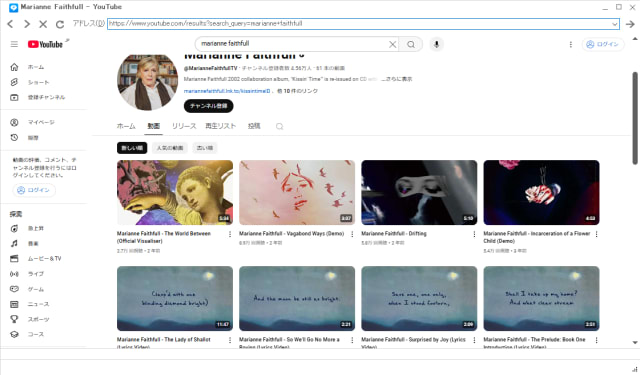Open Surprised by Joy video thumbnail
Viewport: 640px width, 375px height.
point(419,298)
